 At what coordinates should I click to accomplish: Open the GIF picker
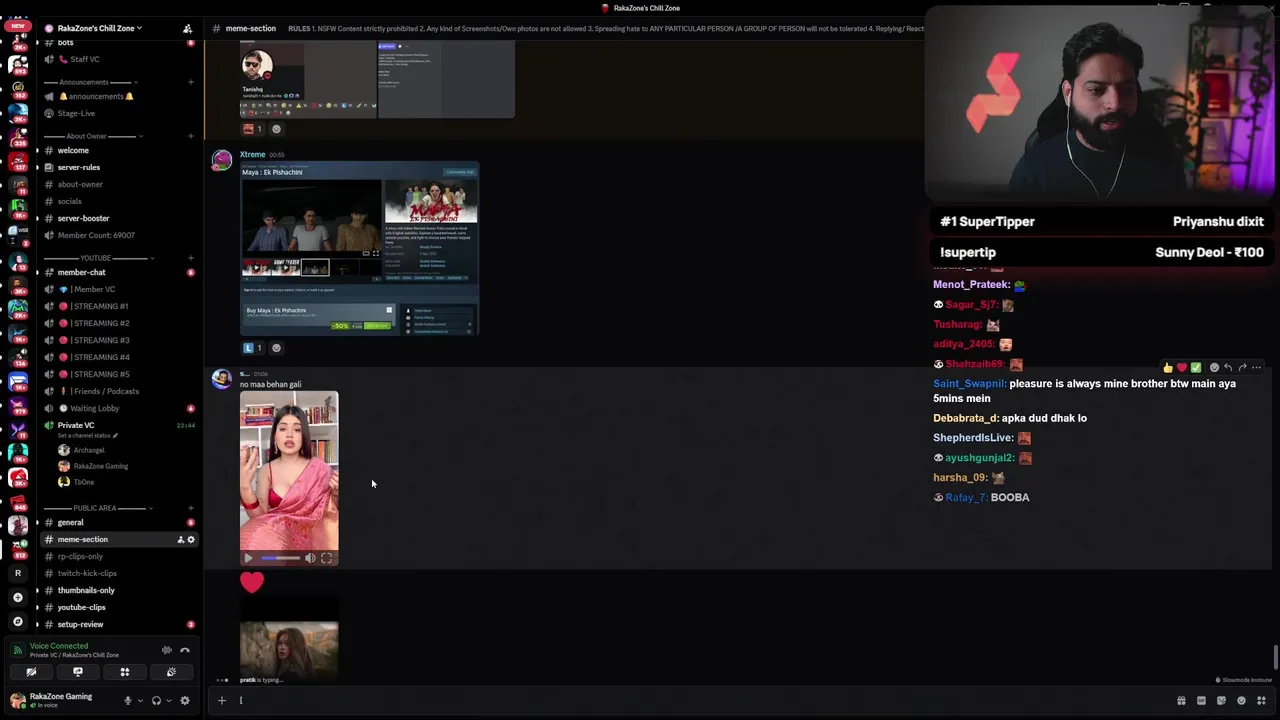1201,700
